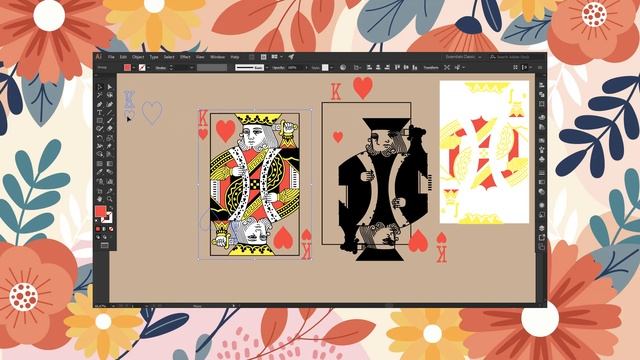Set paint mode to None

click(111, 229)
